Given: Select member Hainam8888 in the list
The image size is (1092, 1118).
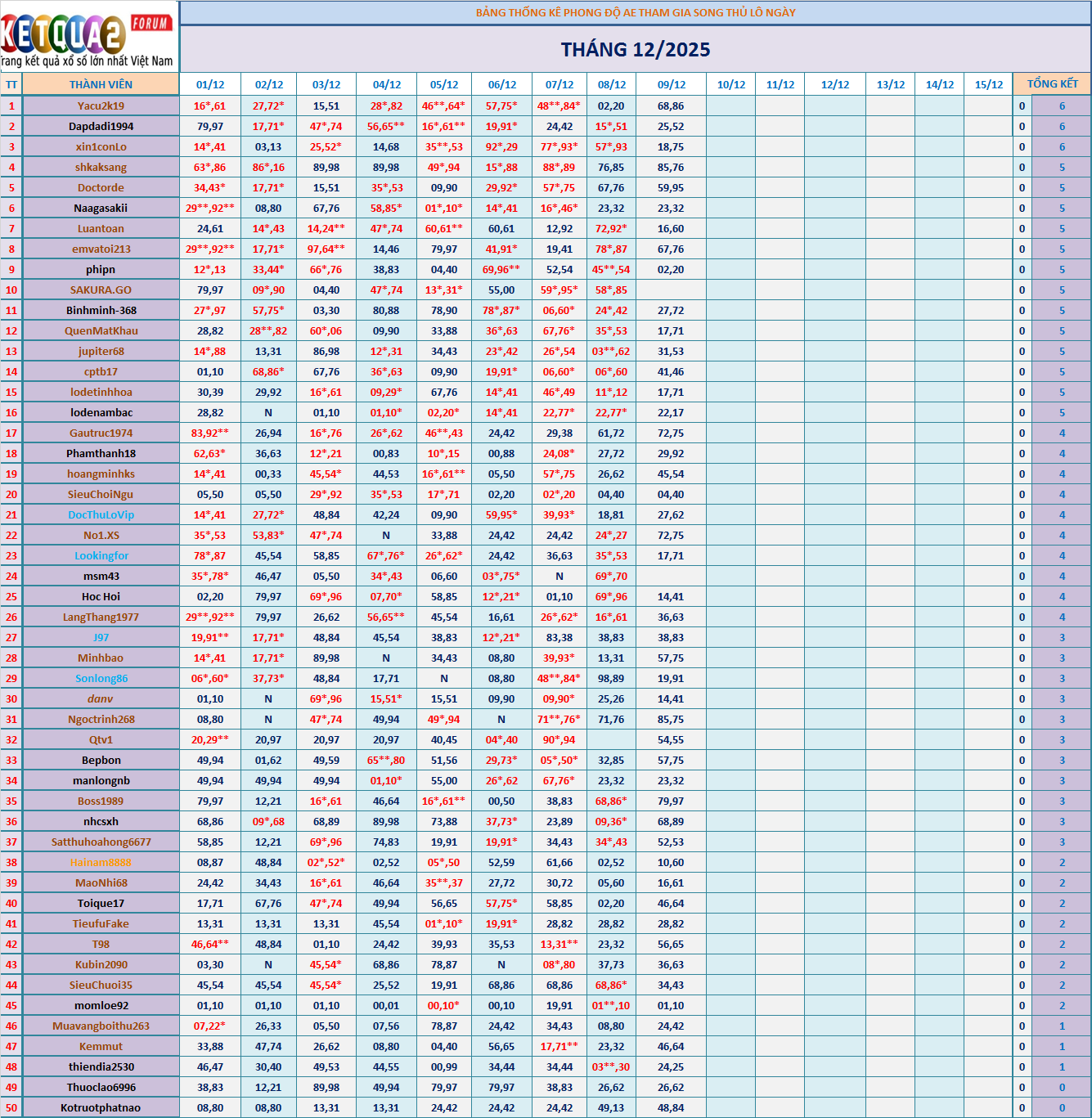Looking at the screenshot, I should (x=101, y=862).
